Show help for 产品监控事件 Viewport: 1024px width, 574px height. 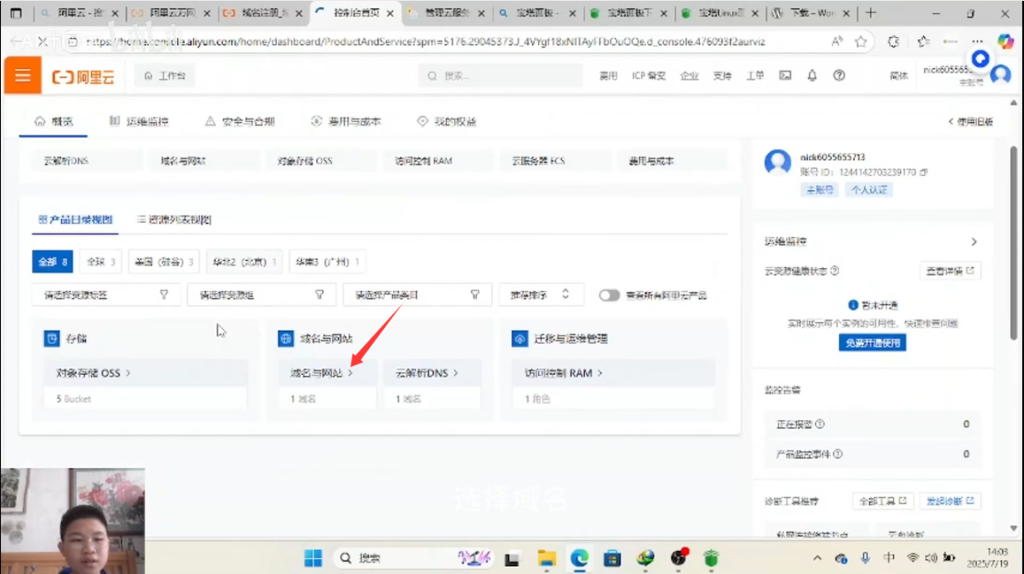pyautogui.click(x=838, y=454)
